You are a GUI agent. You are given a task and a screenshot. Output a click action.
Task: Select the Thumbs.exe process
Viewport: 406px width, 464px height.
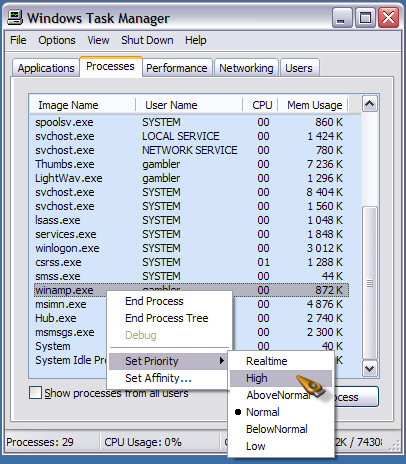[x=191, y=164]
